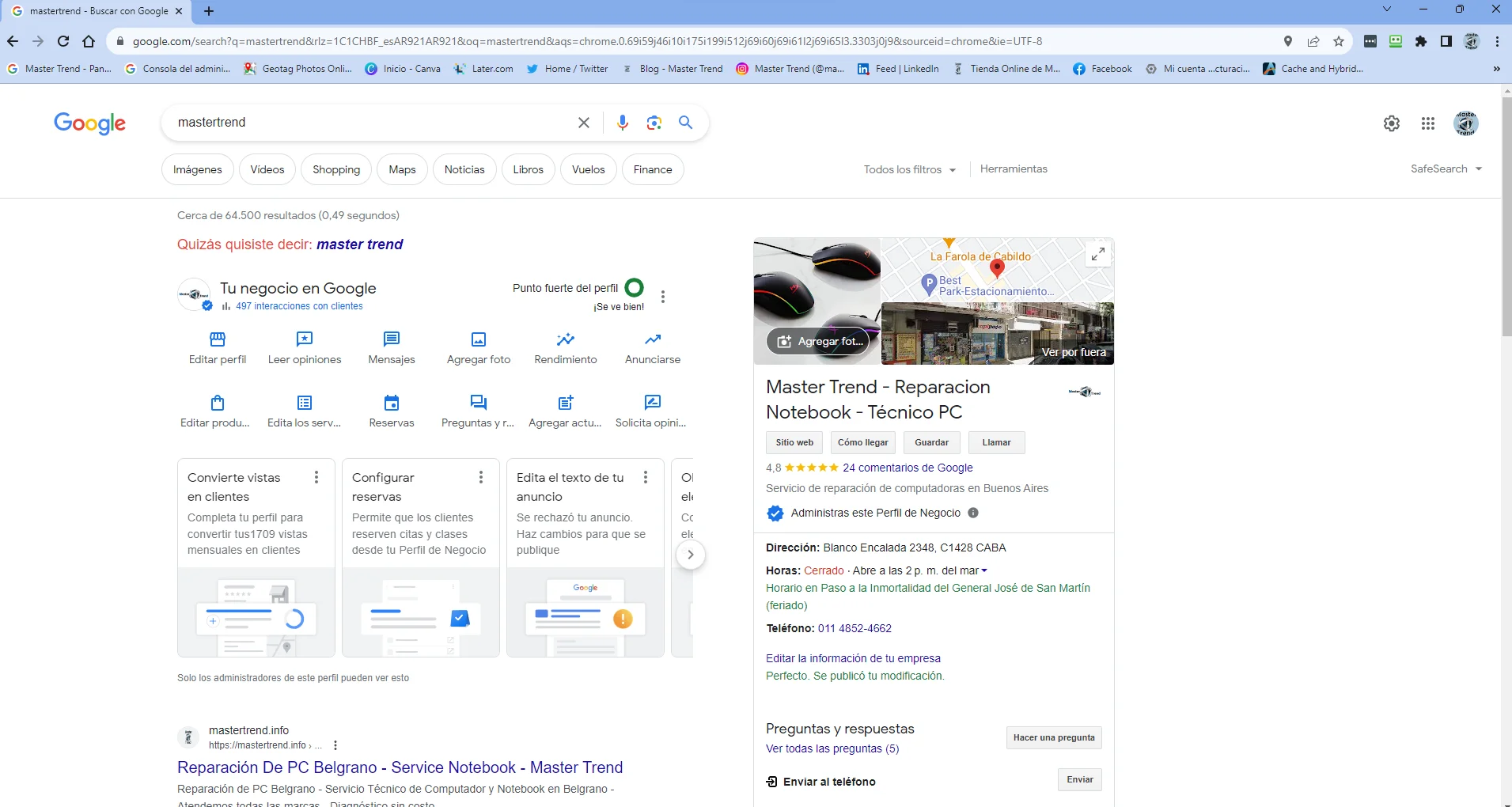
Task: Open the Google apps grid
Action: (x=1428, y=123)
